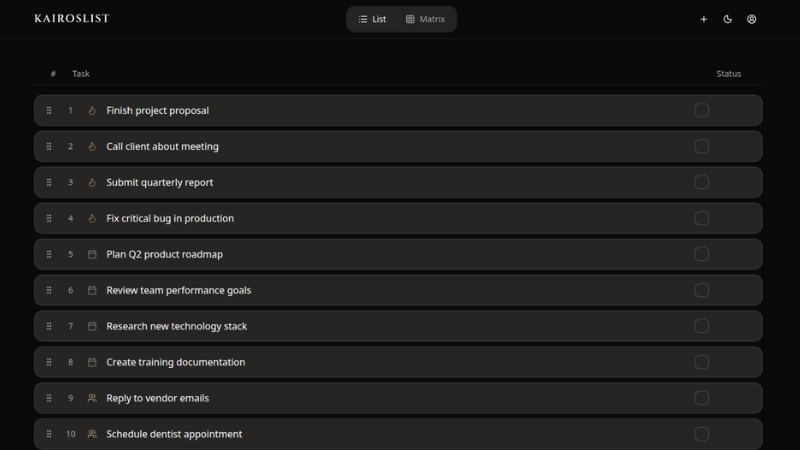
Task: Mark Finish project proposal as done
Action: coord(702,111)
